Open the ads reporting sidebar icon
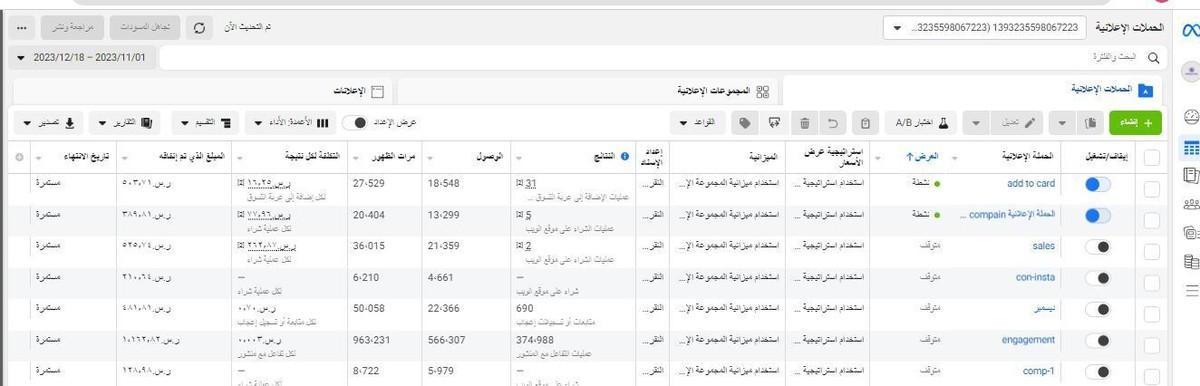This screenshot has width=1200, height=386. point(1190,176)
